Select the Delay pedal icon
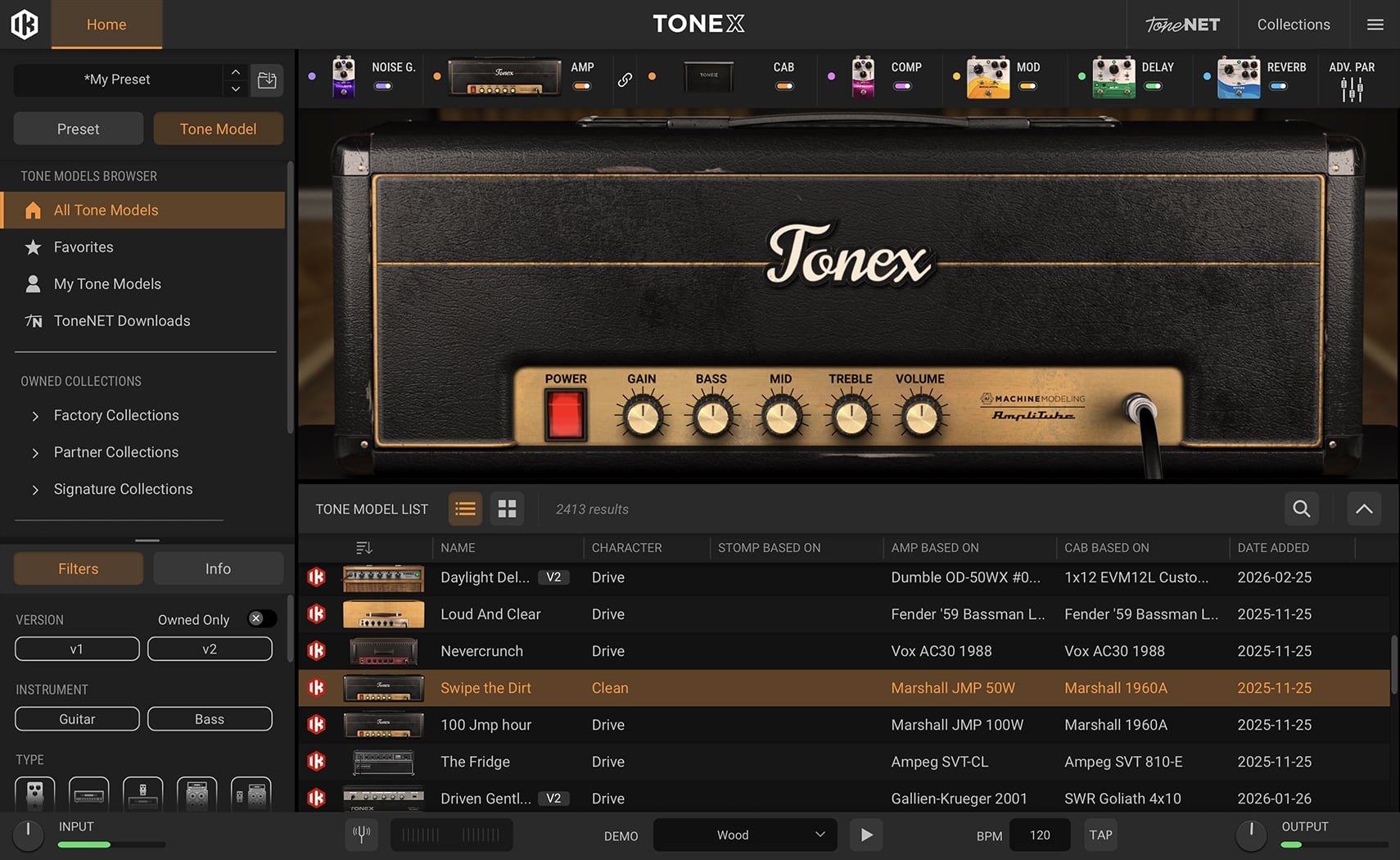The image size is (1400, 860). [x=1113, y=78]
